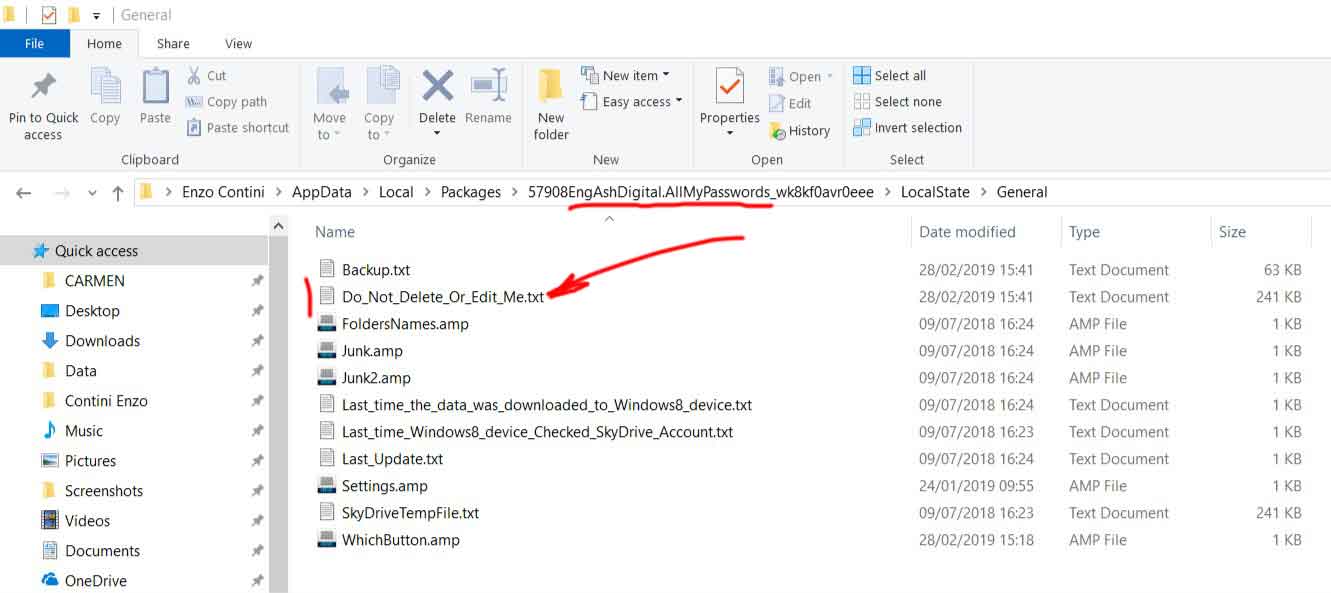Click the Pin to Quick access icon
This screenshot has height=593, width=1331.
coord(43,87)
